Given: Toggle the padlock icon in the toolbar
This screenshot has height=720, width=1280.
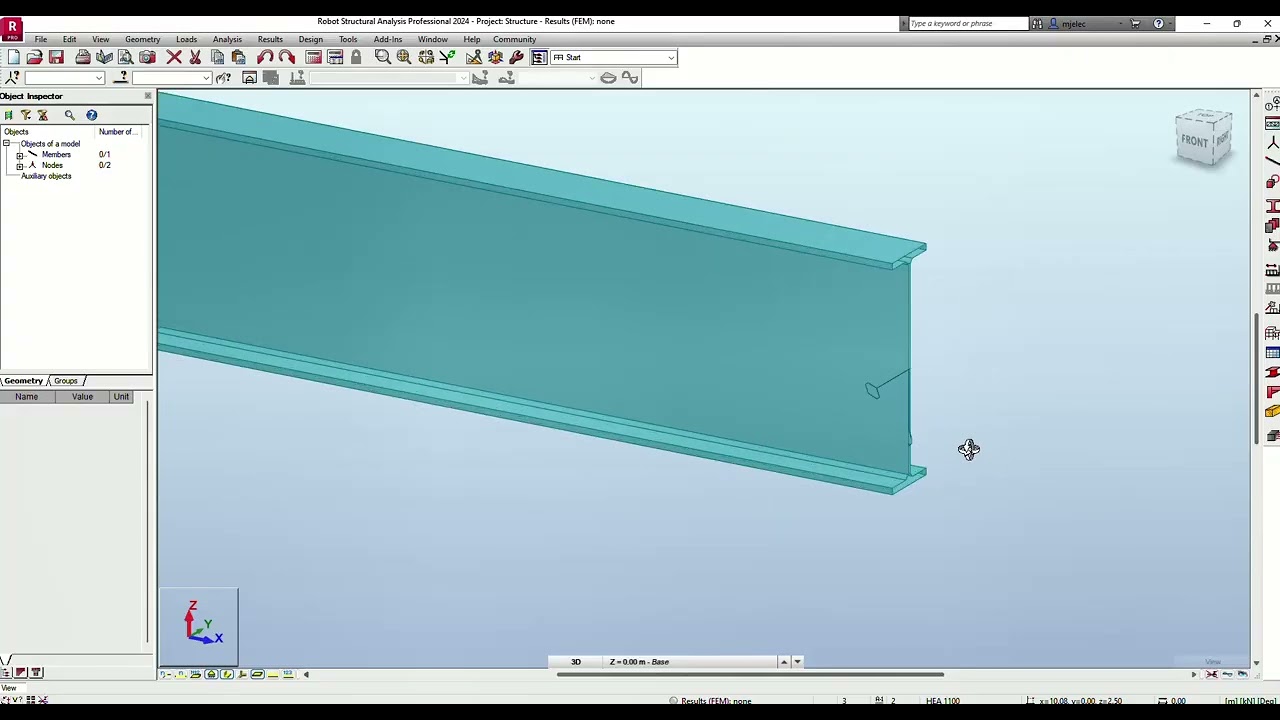Looking at the screenshot, I should tap(356, 57).
